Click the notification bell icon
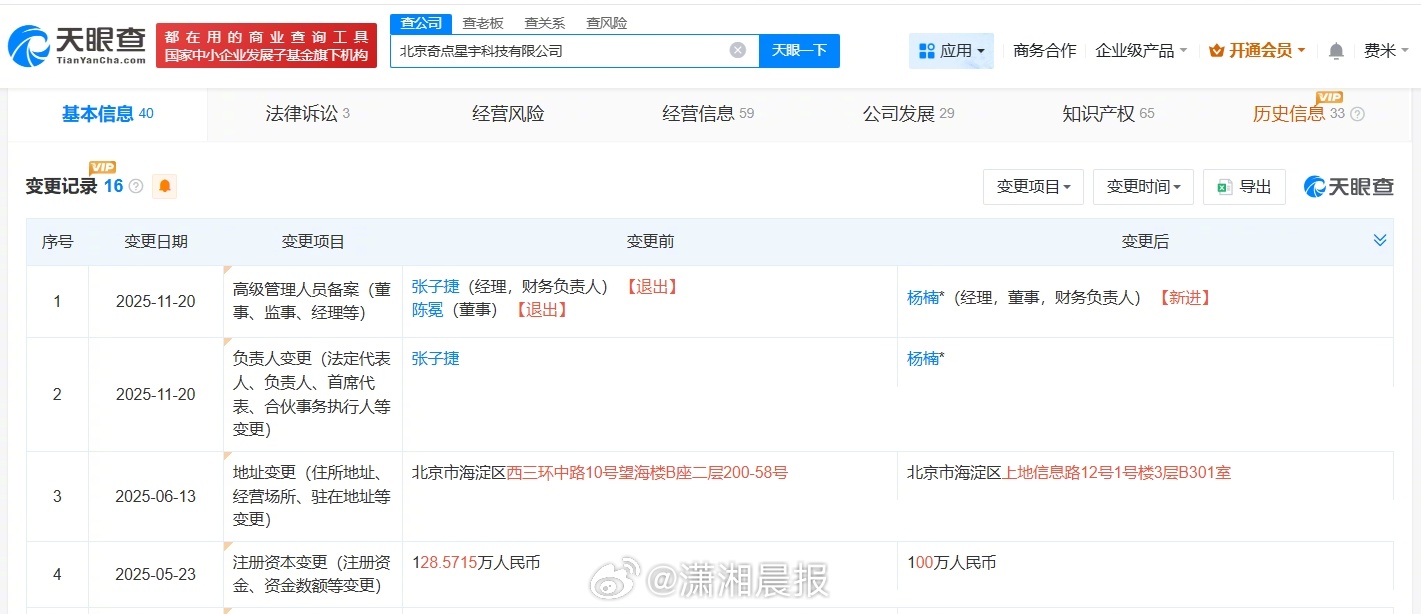This screenshot has width=1421, height=614. pos(1337,50)
